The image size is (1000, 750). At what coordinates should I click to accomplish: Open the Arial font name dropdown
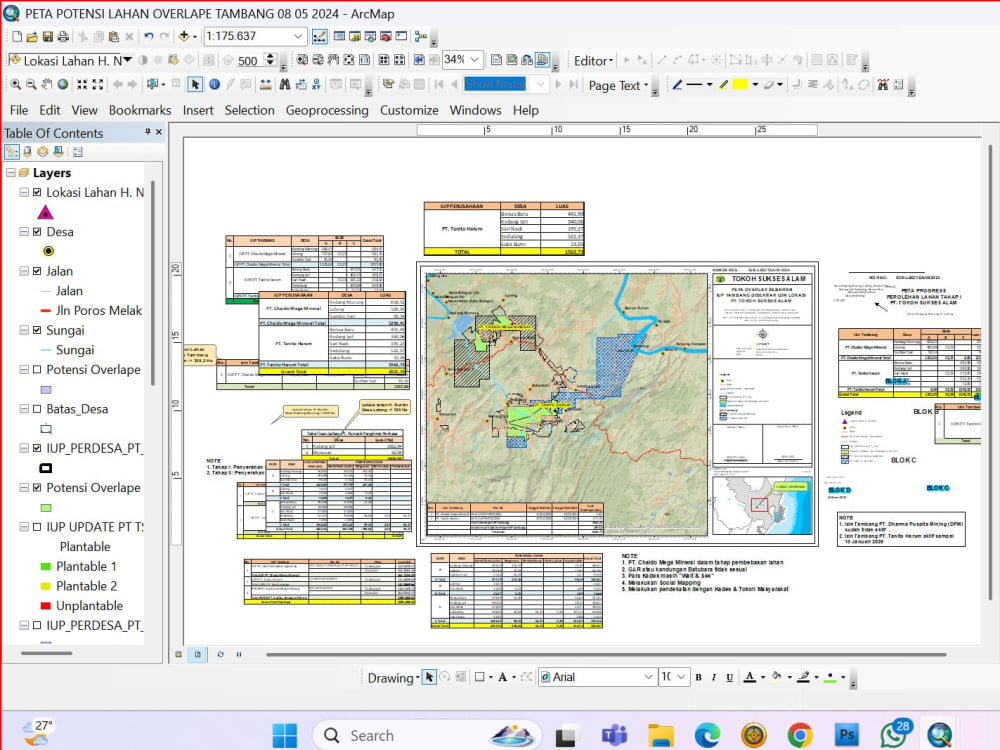tap(649, 677)
